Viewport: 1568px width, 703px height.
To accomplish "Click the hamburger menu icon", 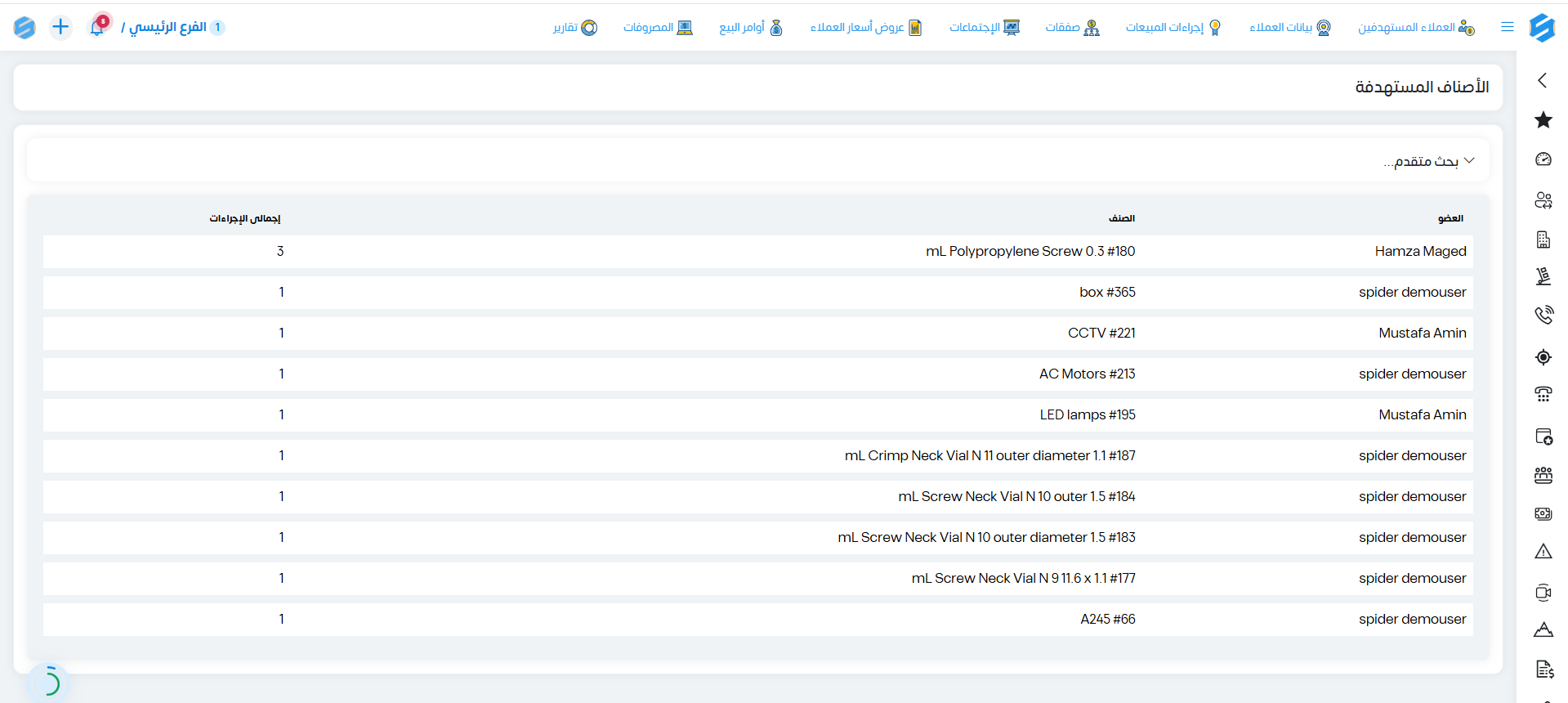I will tap(1508, 27).
